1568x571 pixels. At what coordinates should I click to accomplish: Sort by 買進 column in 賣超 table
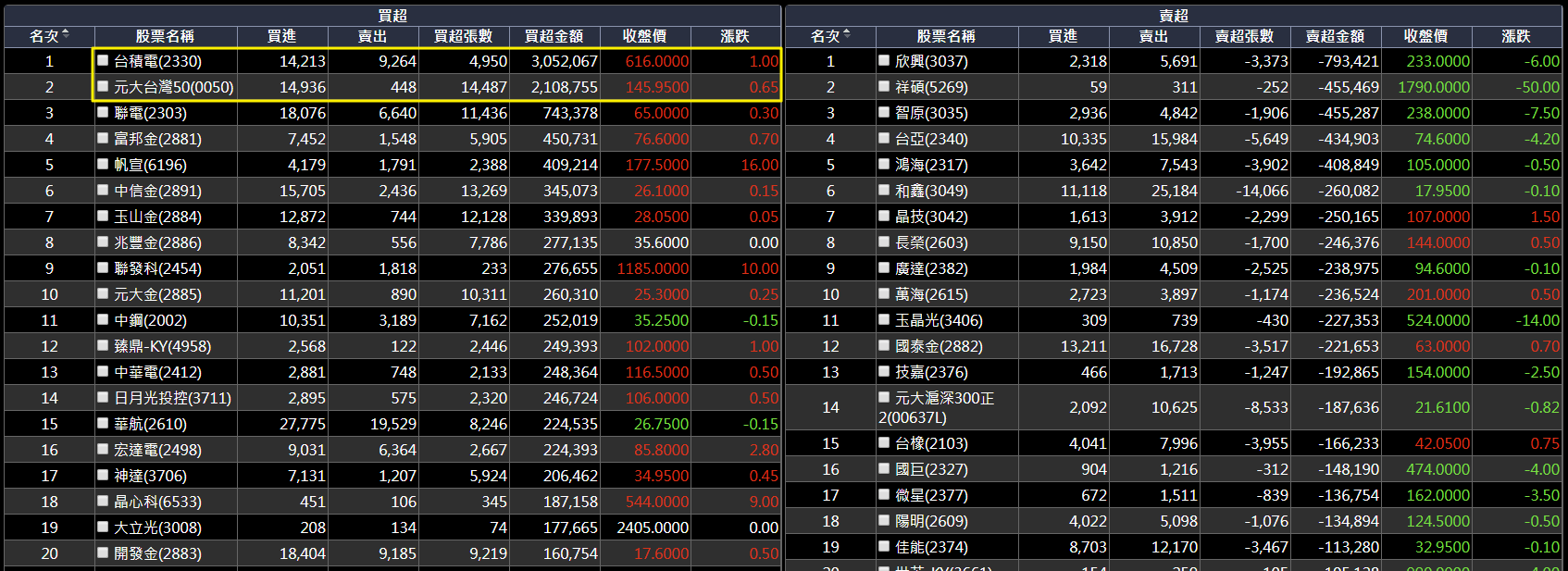click(x=1063, y=35)
